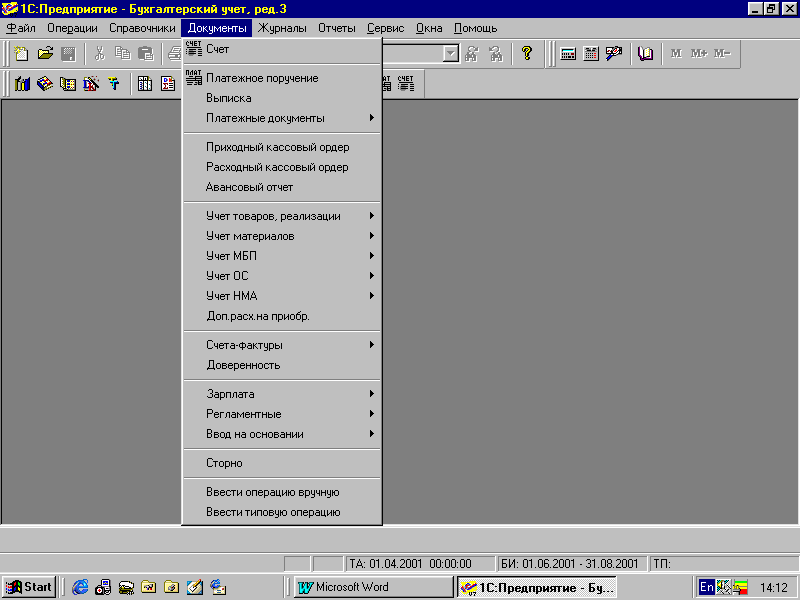This screenshot has height=600, width=800.
Task: Open the purple book description icon
Action: tap(645, 54)
